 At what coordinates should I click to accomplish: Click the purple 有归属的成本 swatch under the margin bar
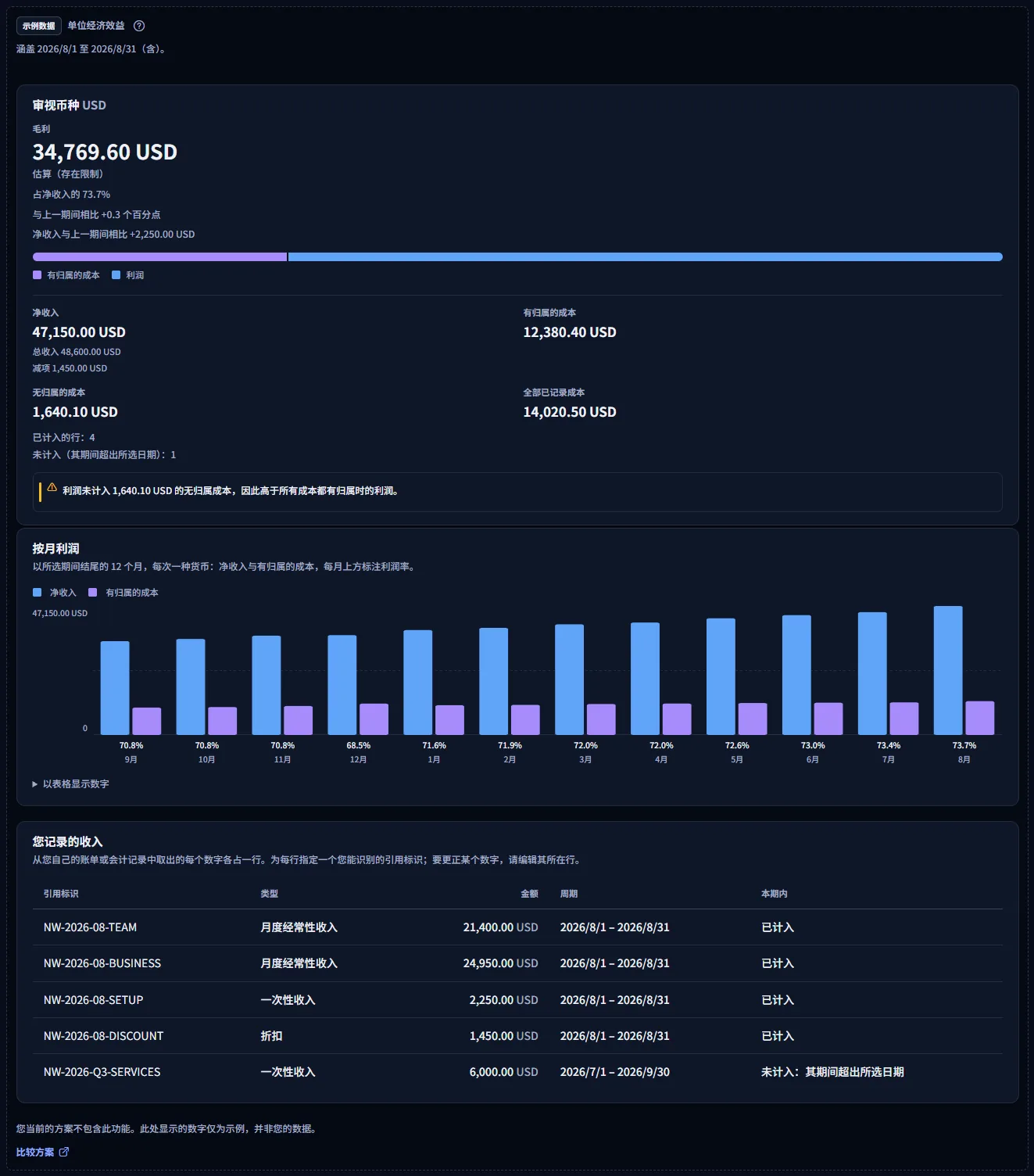(x=37, y=275)
